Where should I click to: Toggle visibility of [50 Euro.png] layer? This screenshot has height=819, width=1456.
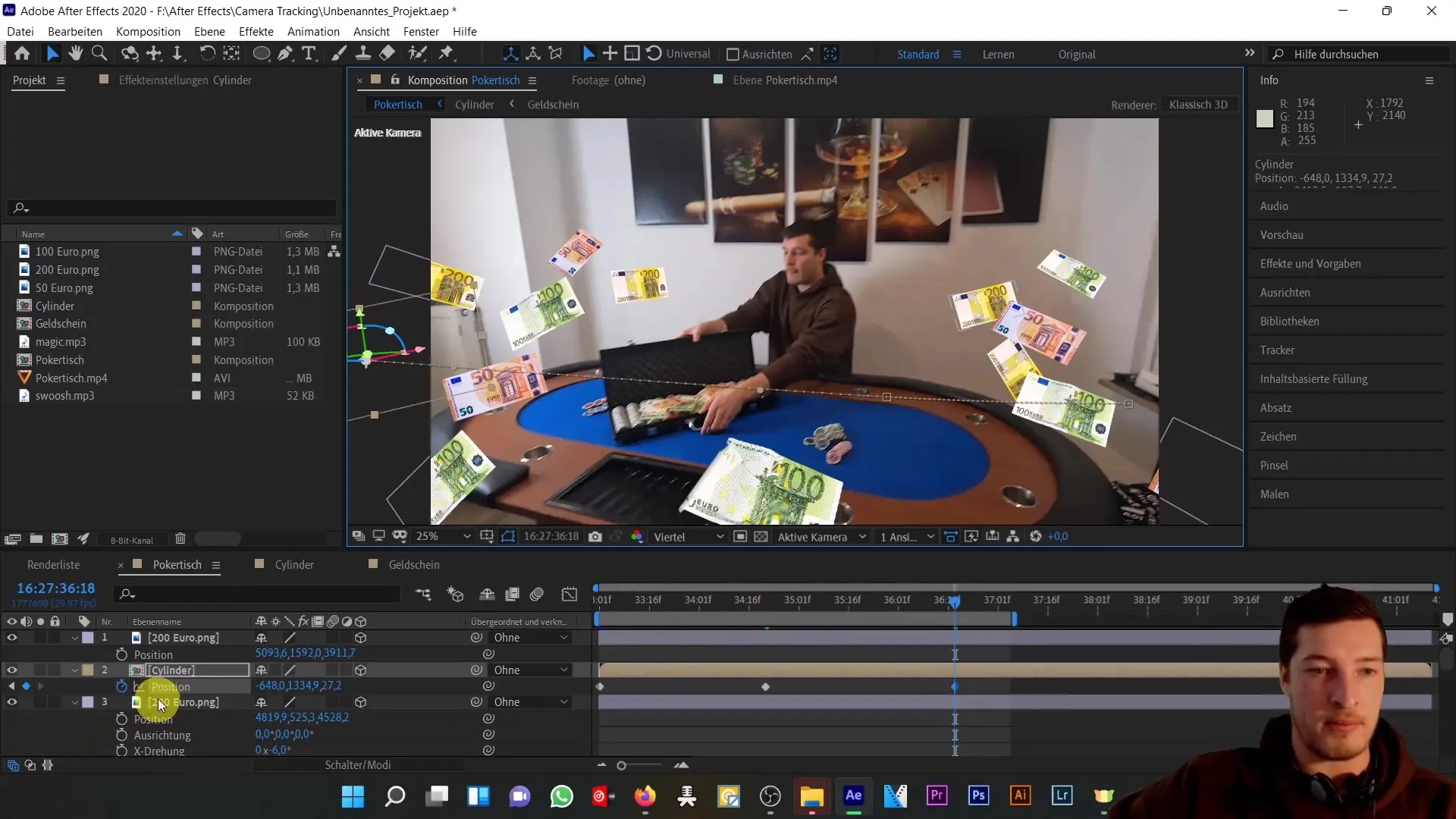11,702
